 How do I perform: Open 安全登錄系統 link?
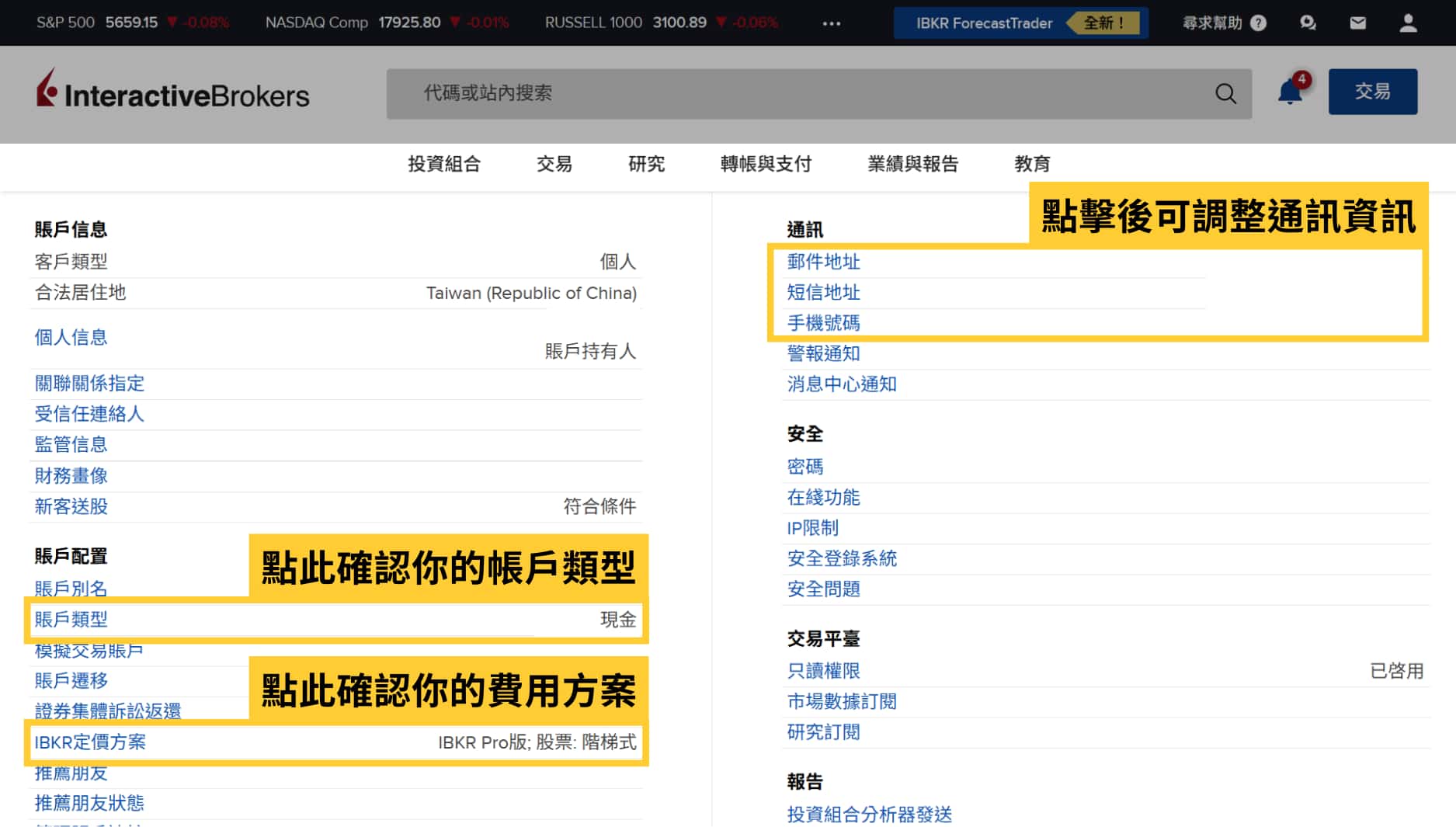842,558
